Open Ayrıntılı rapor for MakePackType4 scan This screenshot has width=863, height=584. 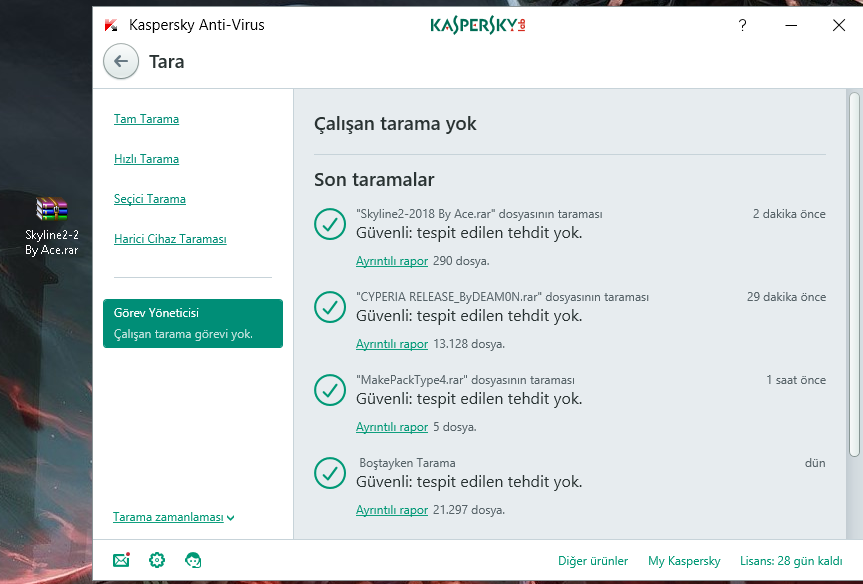pos(392,427)
